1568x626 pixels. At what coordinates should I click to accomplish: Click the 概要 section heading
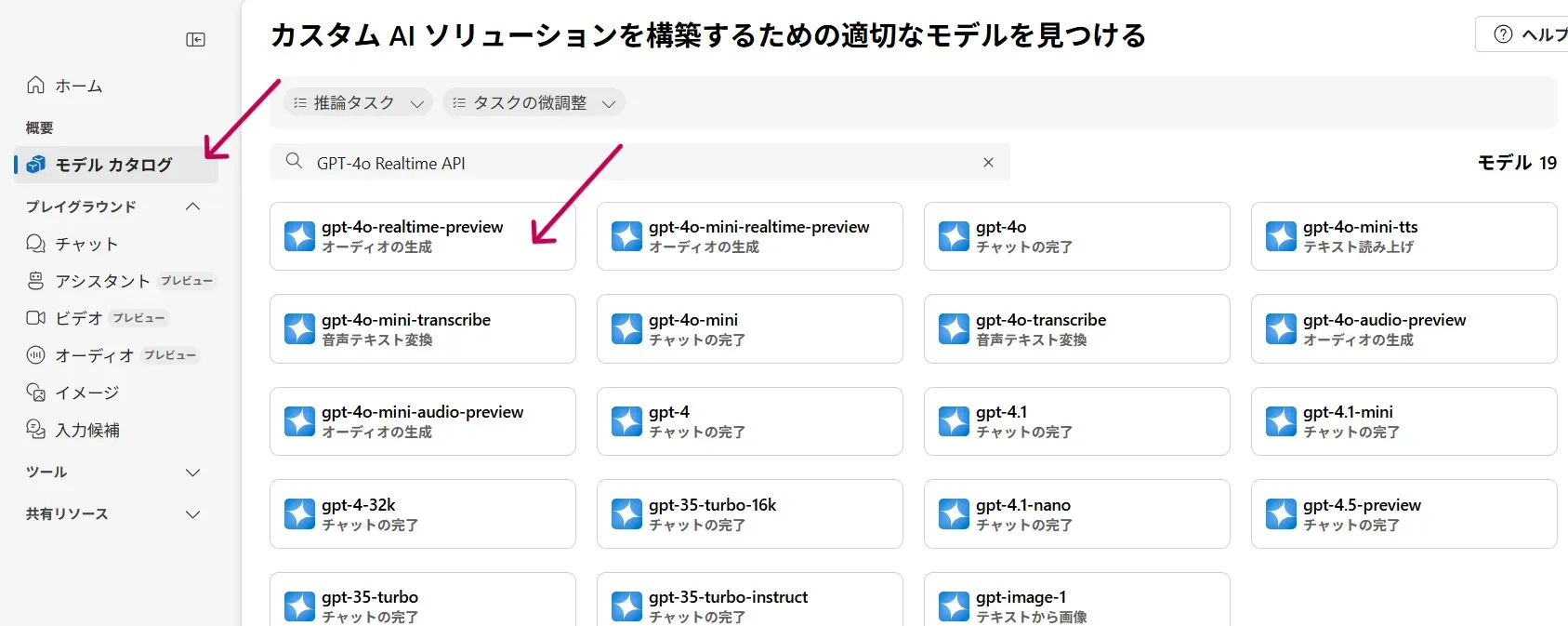pyautogui.click(x=40, y=127)
